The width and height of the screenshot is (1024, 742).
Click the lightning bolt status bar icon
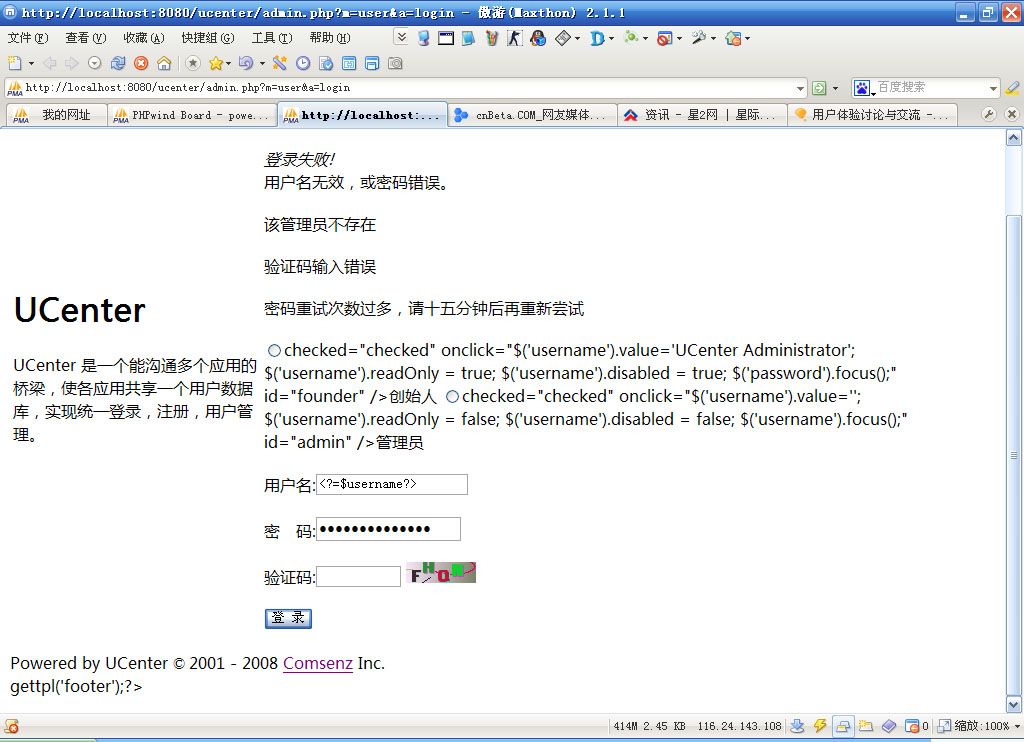820,726
